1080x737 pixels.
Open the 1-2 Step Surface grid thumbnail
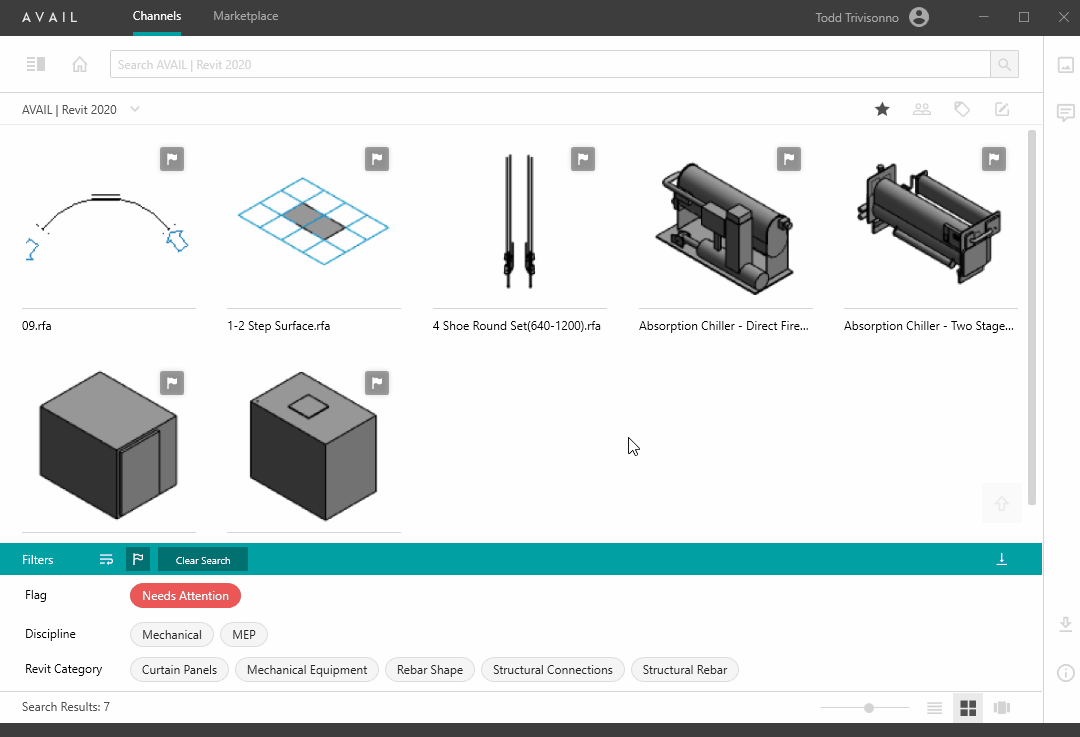313,221
